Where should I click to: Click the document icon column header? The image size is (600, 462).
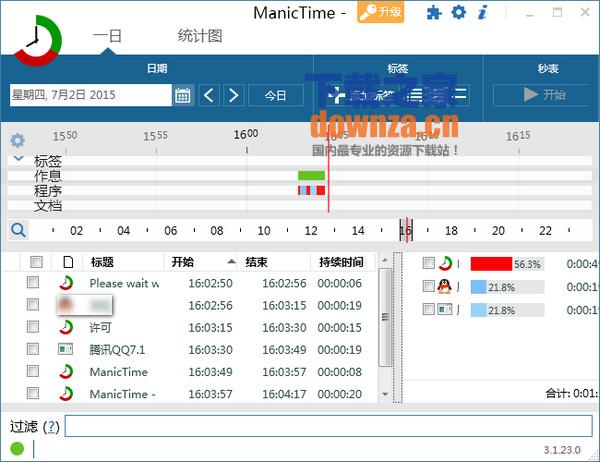coord(68,262)
